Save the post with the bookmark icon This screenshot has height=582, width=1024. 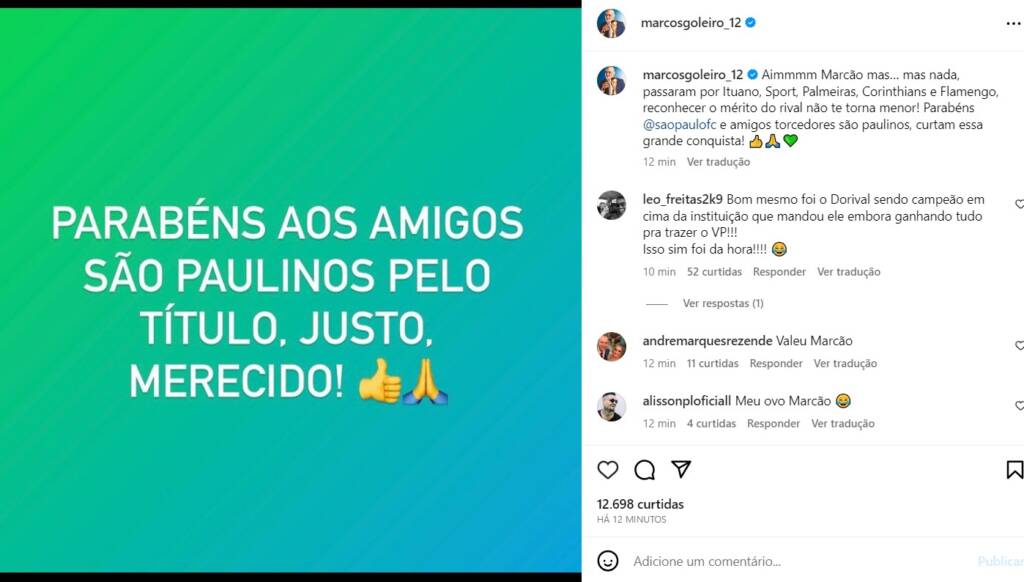click(1015, 470)
